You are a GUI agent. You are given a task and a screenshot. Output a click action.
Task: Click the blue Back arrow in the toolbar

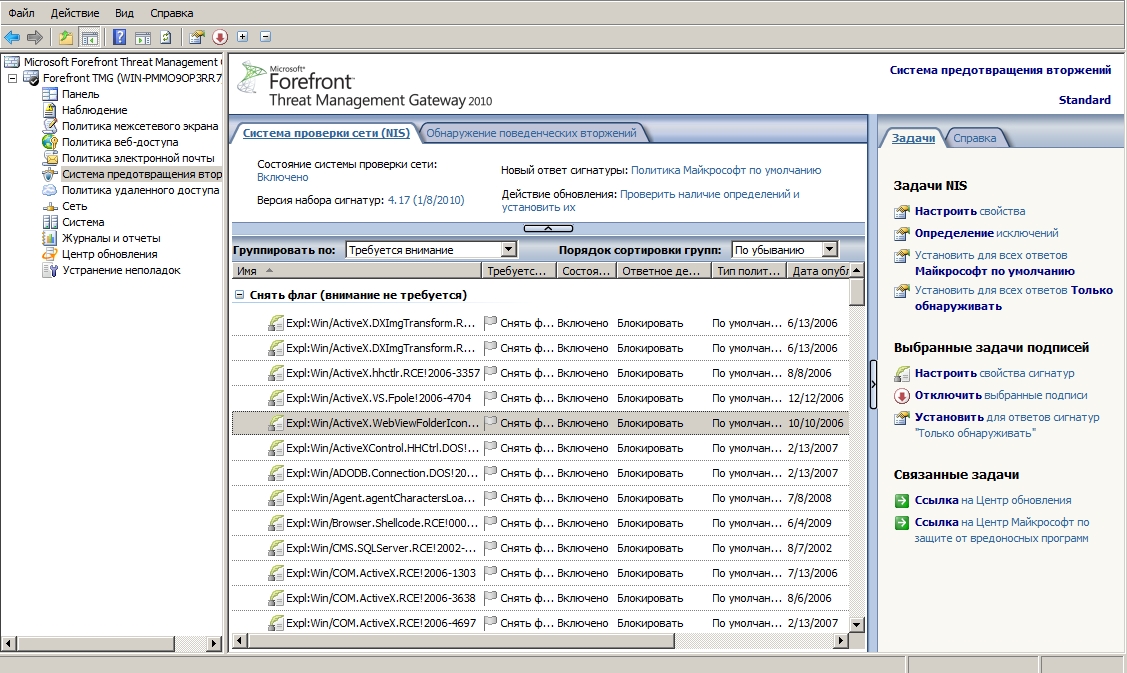(12, 37)
